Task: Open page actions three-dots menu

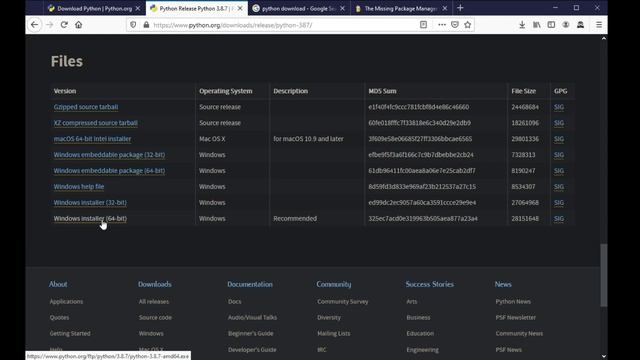Action: pyautogui.click(x=442, y=25)
